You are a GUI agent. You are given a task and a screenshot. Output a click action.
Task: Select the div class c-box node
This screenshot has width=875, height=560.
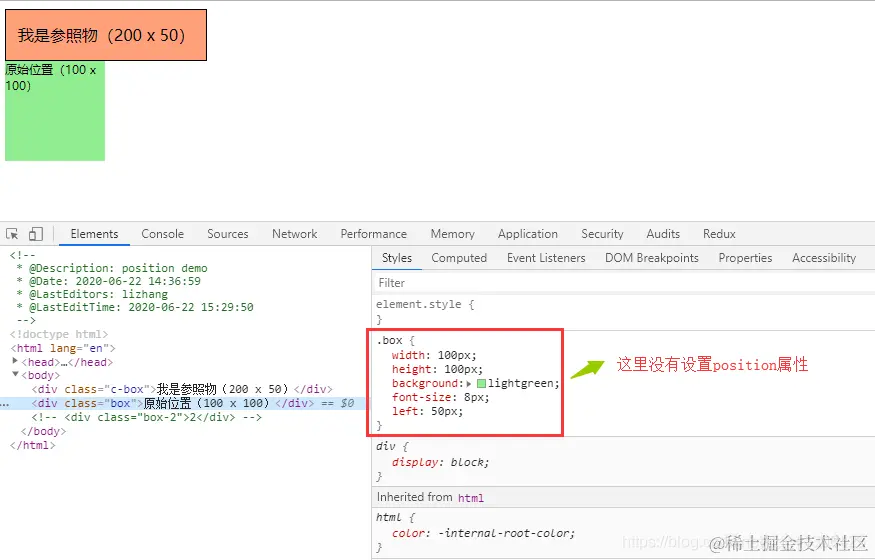[x=182, y=389]
